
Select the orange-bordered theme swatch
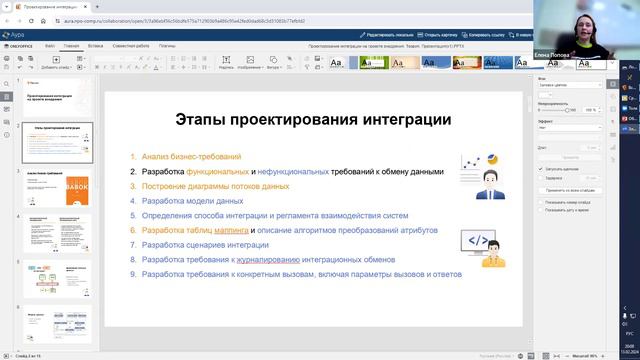click(x=467, y=63)
